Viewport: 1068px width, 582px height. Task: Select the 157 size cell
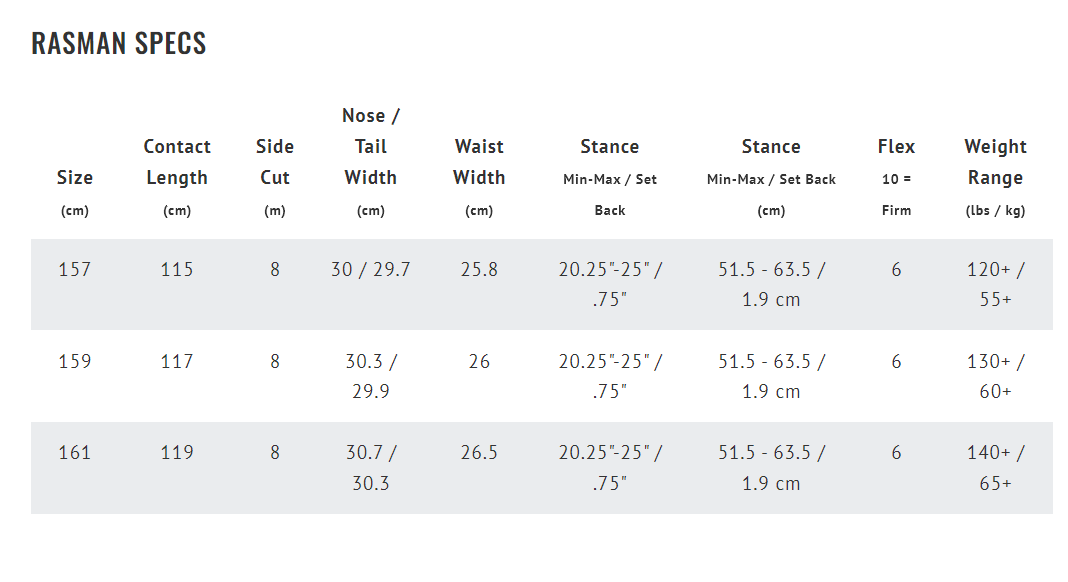[x=74, y=270]
